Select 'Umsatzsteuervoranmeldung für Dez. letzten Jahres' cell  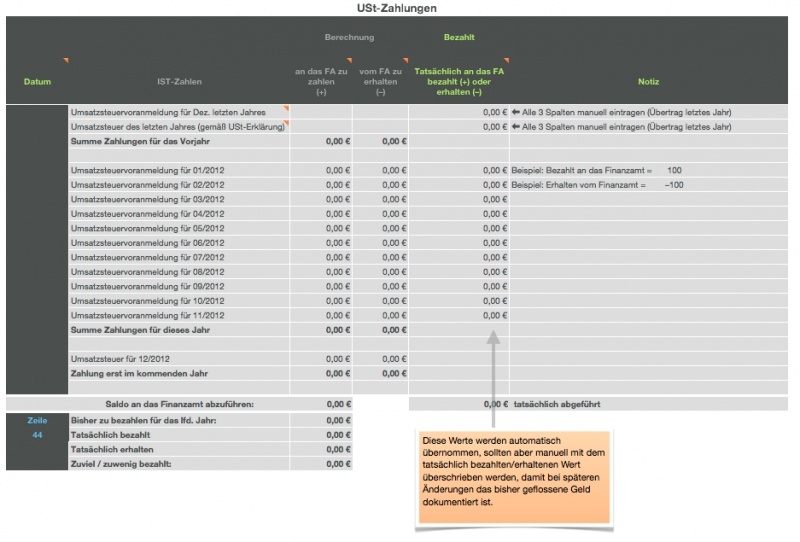[x=179, y=112]
